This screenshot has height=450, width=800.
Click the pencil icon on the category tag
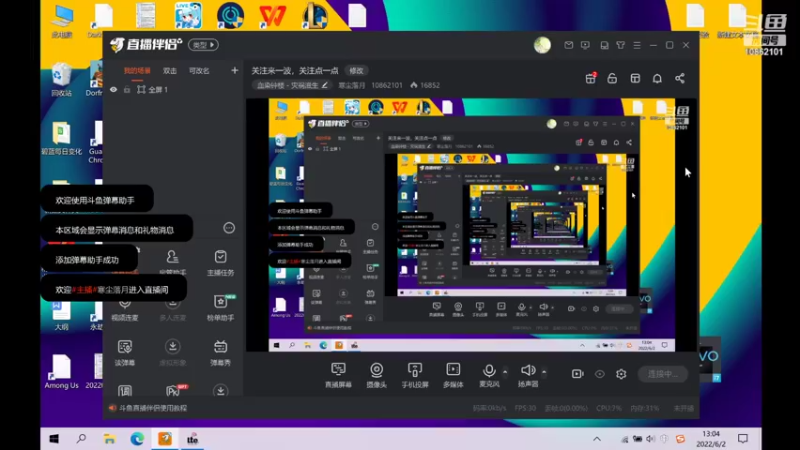coord(324,85)
